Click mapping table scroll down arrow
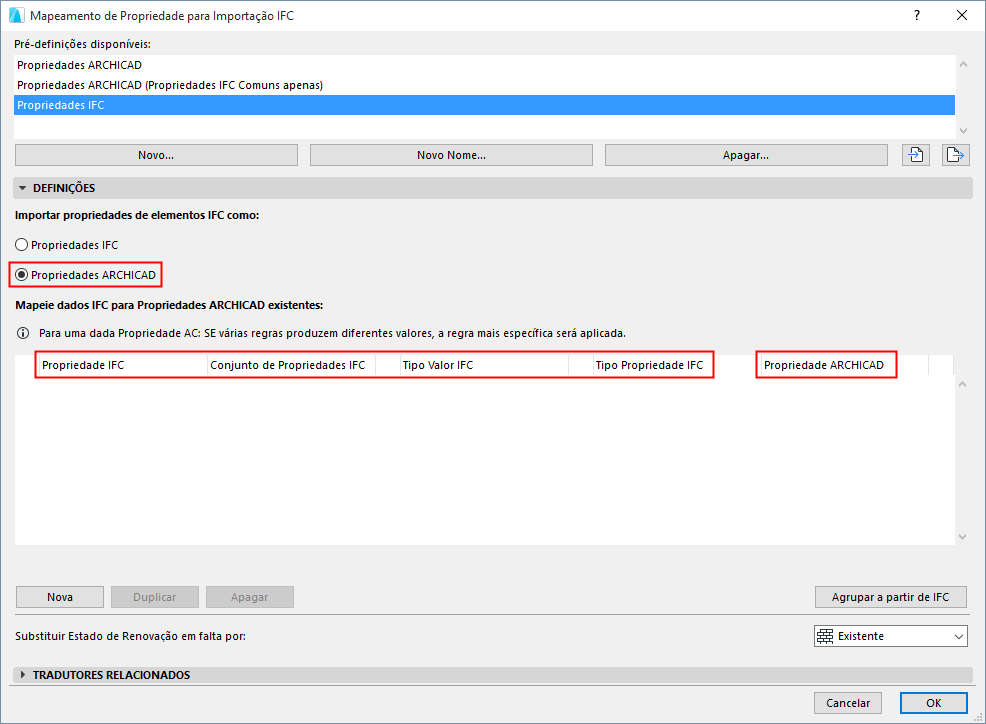Screen dimensions: 986x724 [962, 537]
